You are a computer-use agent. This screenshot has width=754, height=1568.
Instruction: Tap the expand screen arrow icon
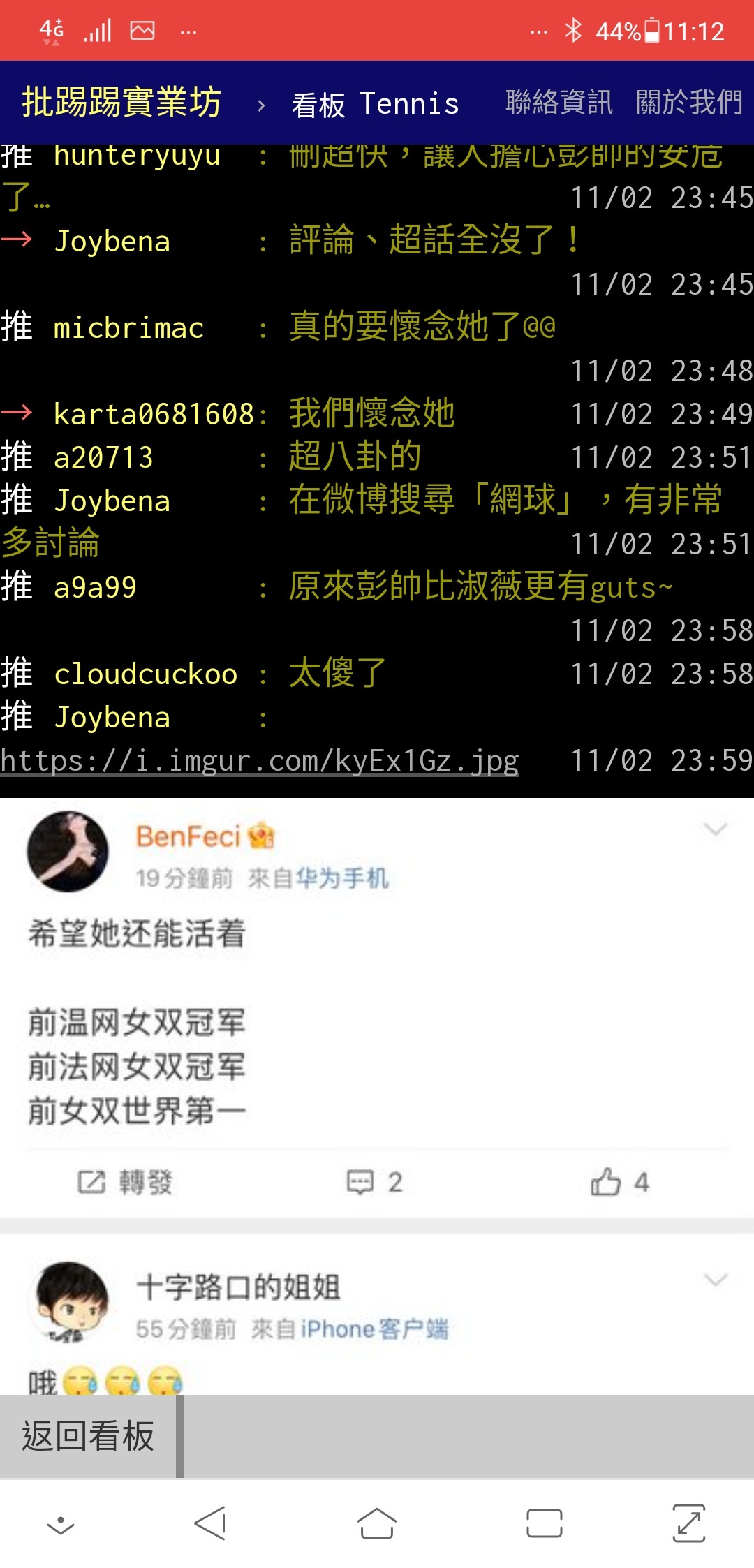pyautogui.click(x=689, y=1523)
